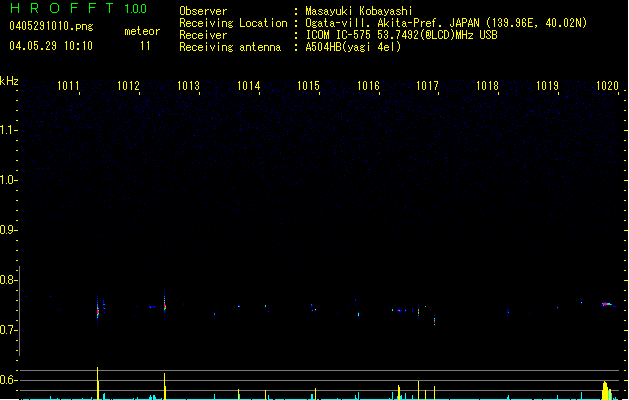Viewport: 629px width, 400px height.
Task: Click the 1014 time axis label
Action: click(249, 85)
